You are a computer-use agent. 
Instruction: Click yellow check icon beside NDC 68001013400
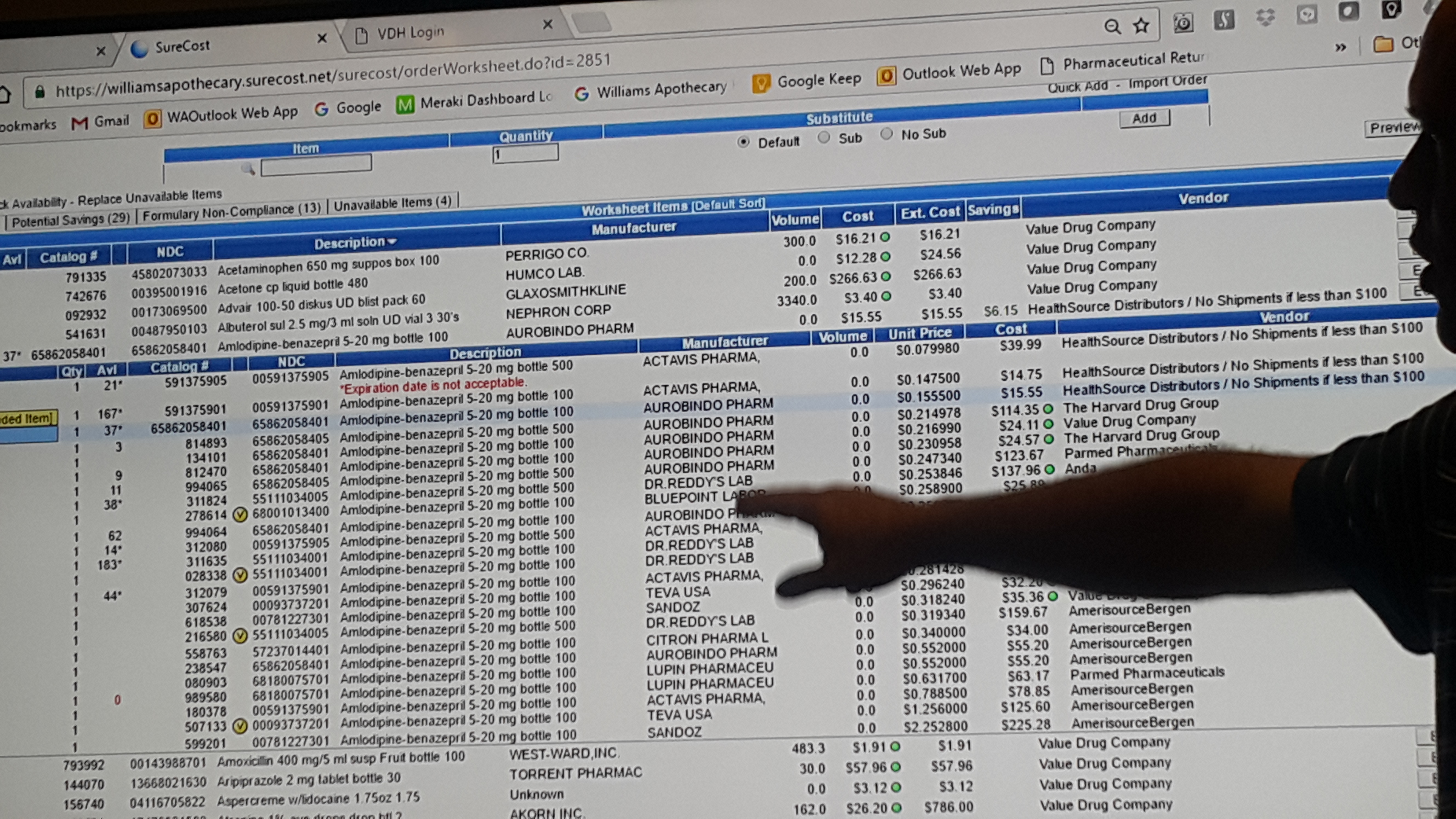tap(240, 514)
